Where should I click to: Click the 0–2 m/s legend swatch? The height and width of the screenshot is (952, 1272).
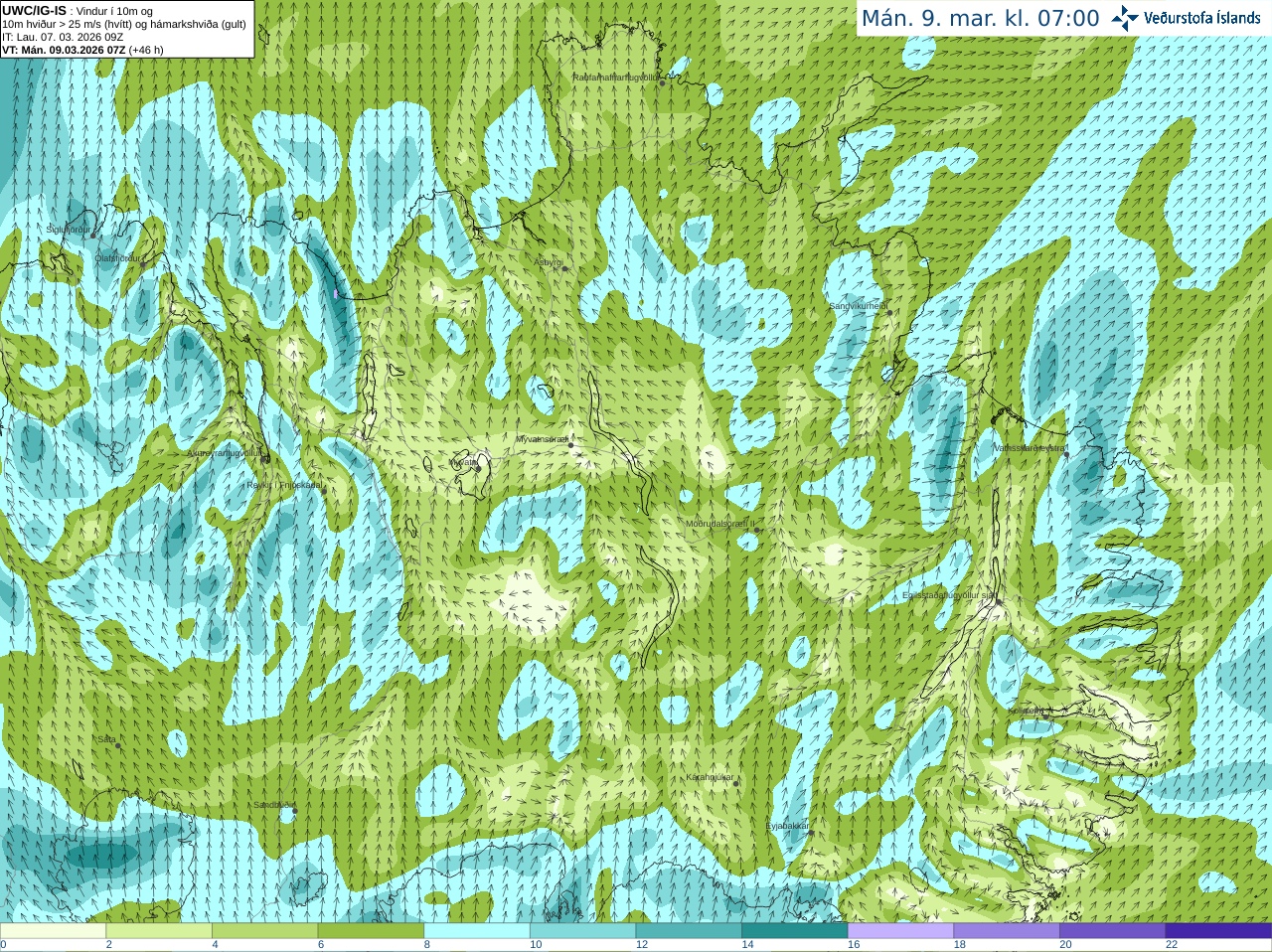pyautogui.click(x=53, y=931)
